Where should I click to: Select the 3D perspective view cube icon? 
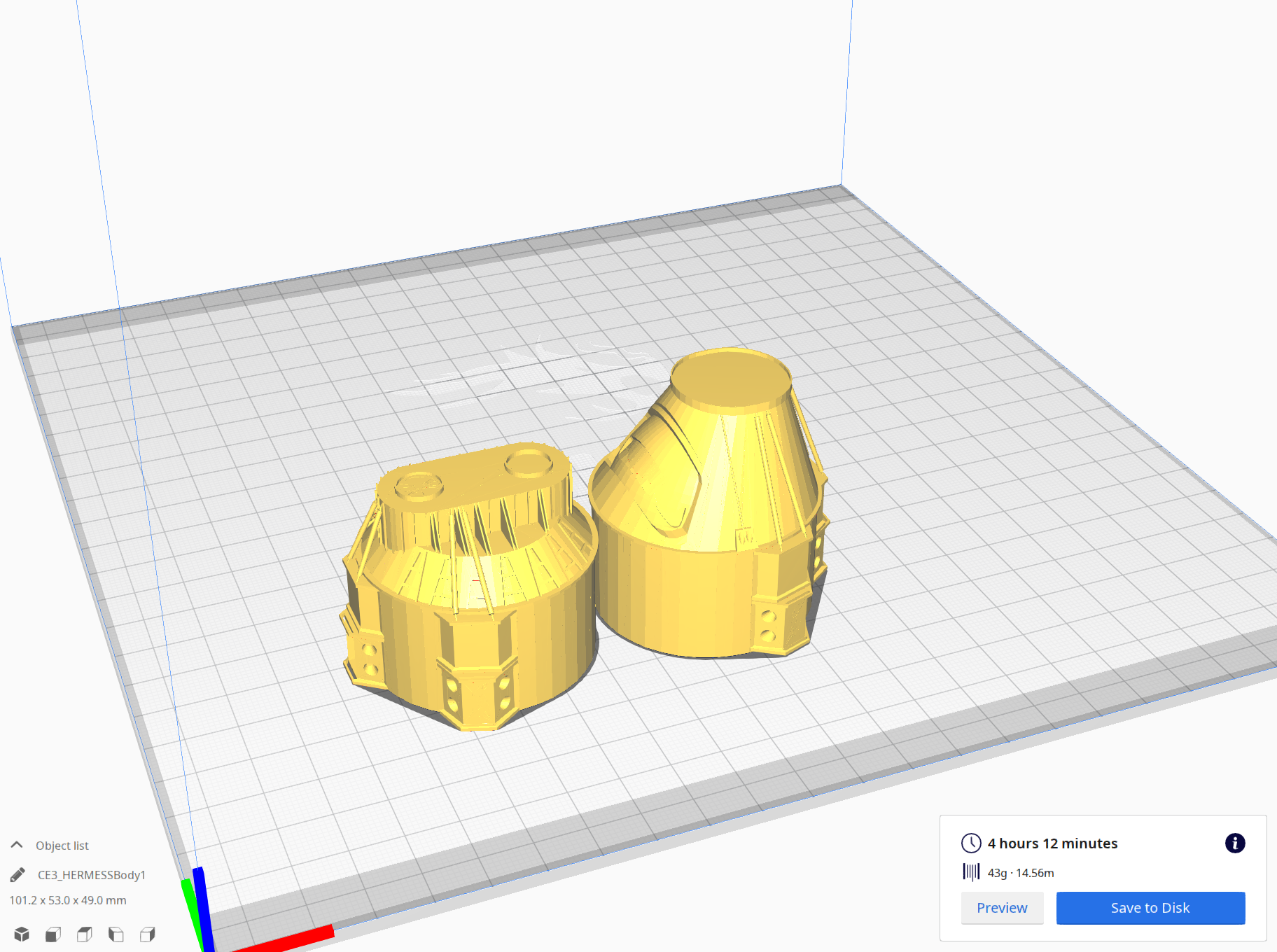pos(22,934)
